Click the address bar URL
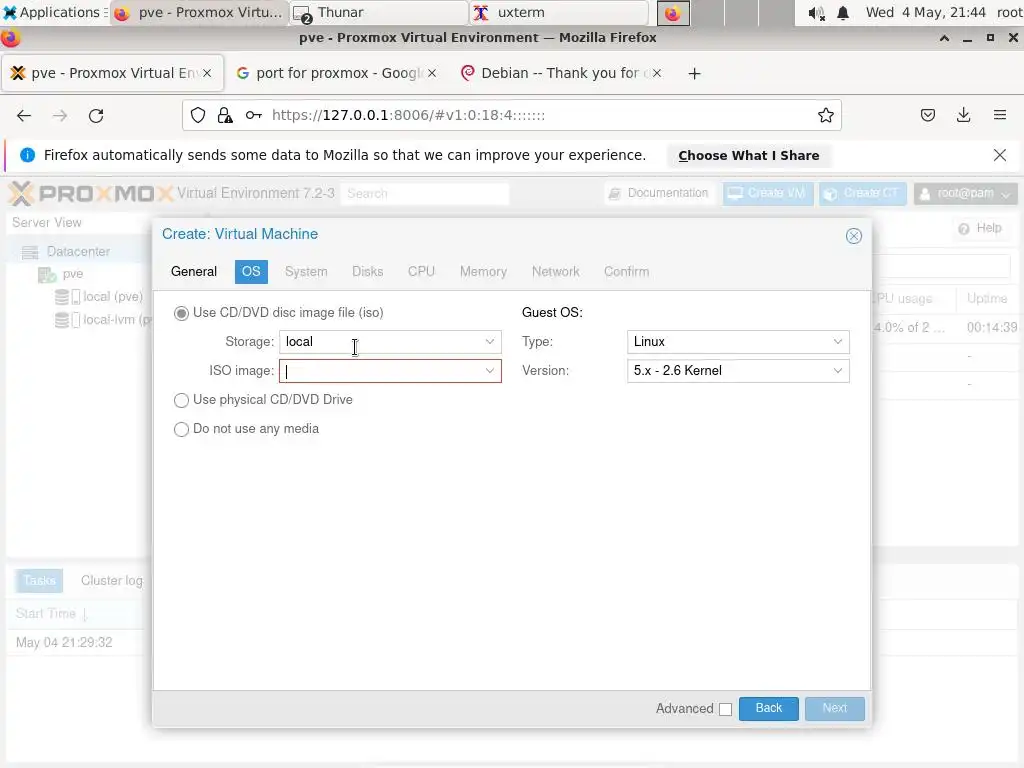This screenshot has width=1024, height=768. pos(408,116)
